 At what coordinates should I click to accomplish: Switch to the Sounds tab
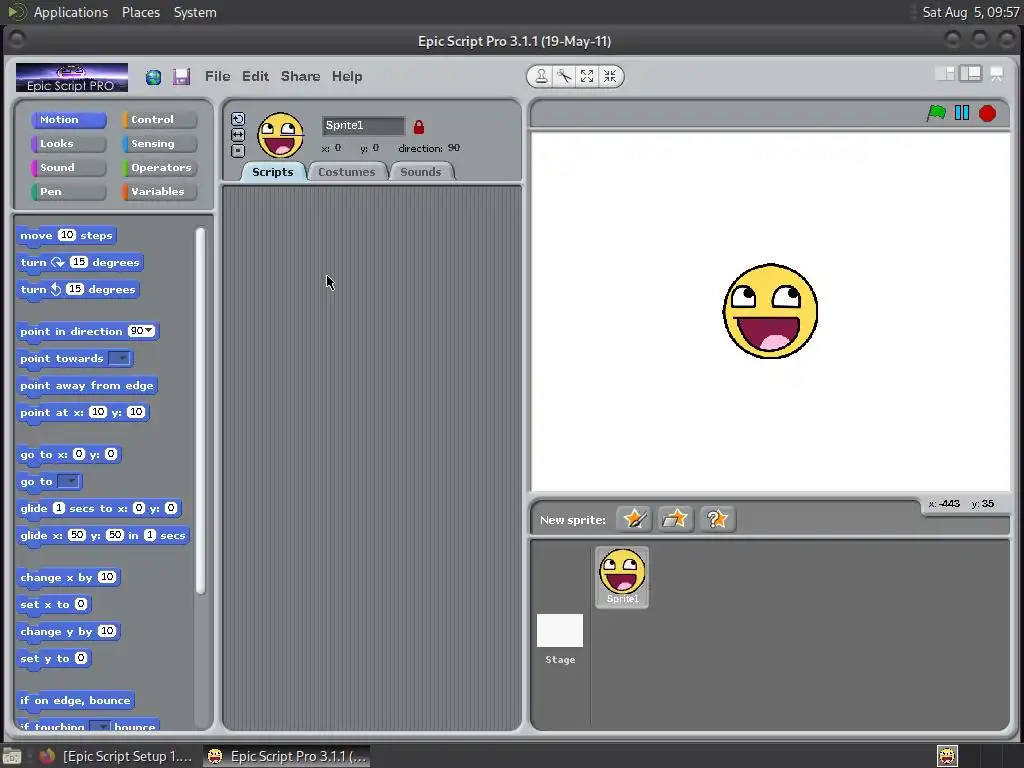point(421,172)
